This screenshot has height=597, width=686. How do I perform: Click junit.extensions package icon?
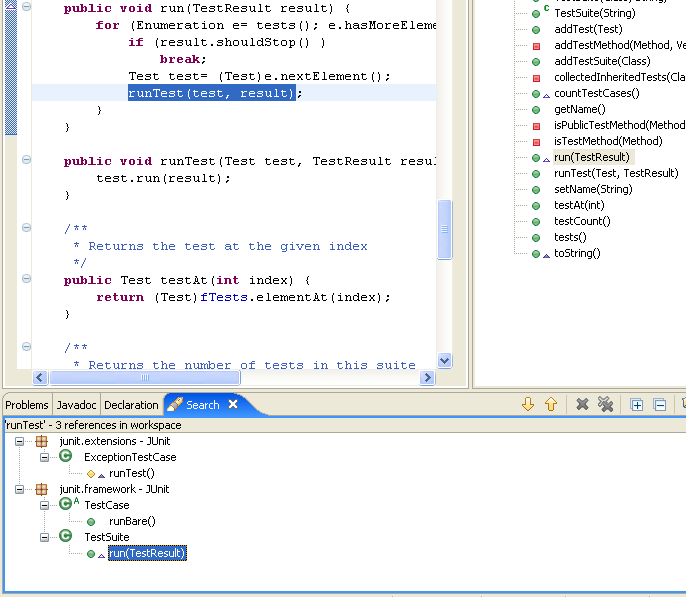tap(42, 441)
